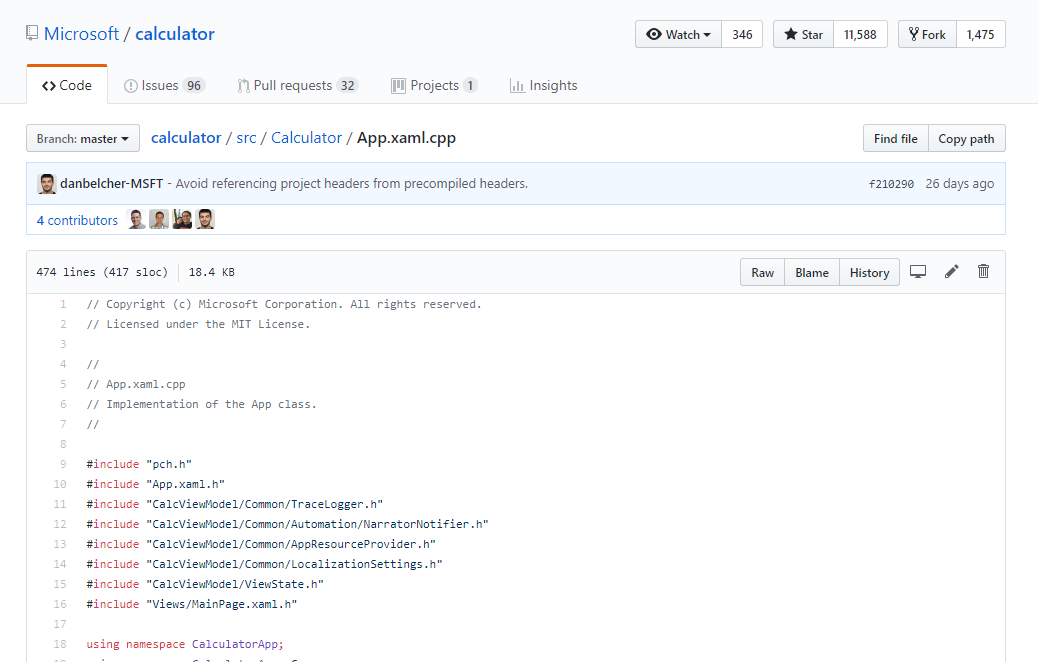Image resolution: width=1038 pixels, height=662 pixels.
Task: Switch to the Projects tab
Action: point(434,85)
